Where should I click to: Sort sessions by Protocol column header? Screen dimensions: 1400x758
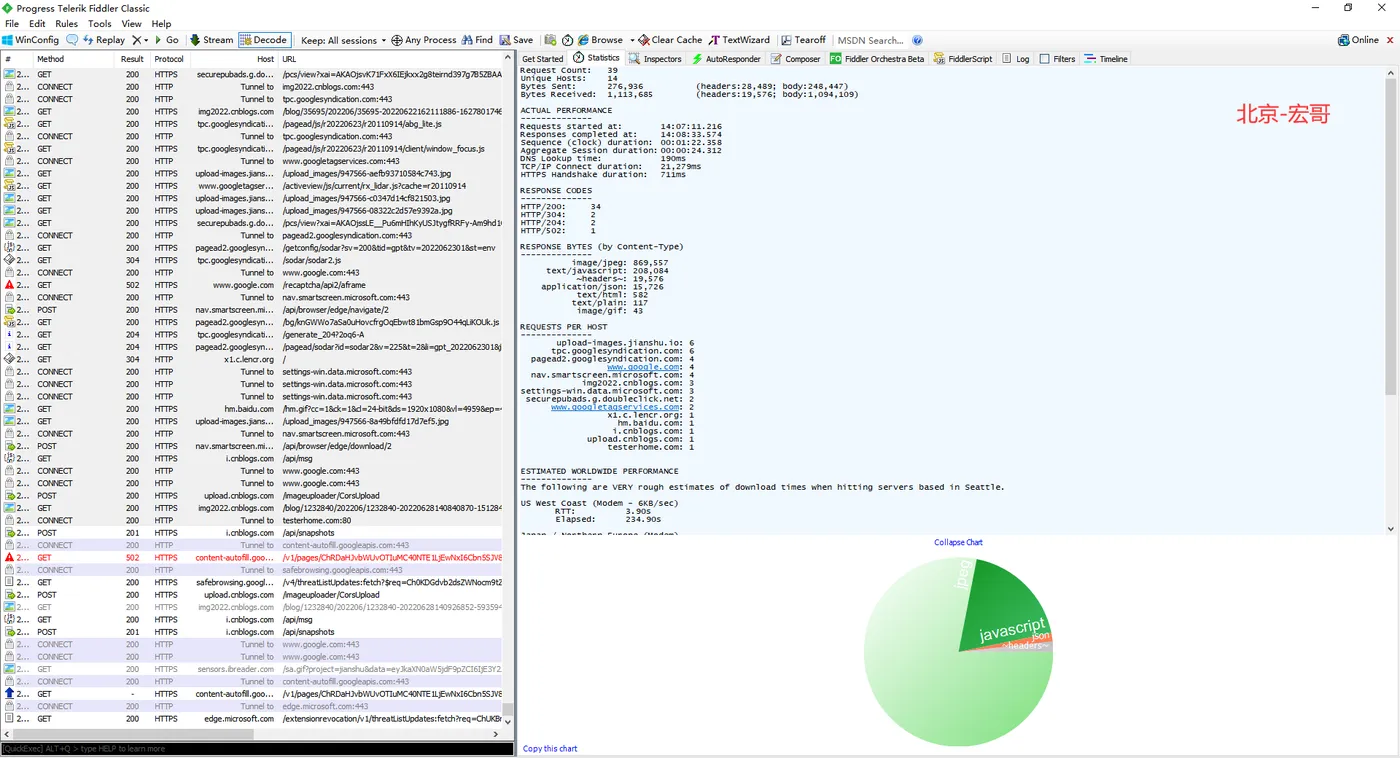171,59
